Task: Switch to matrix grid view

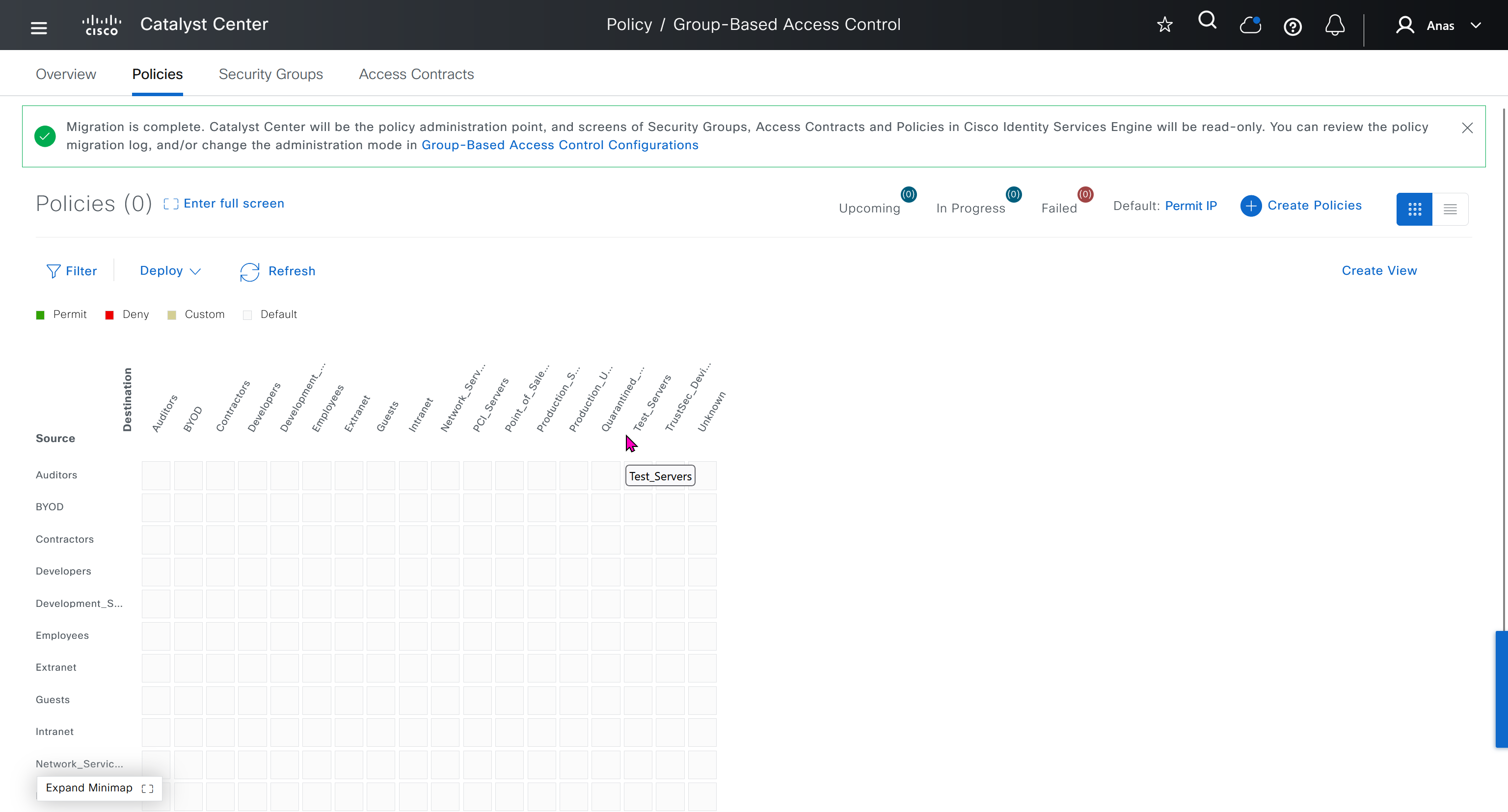Action: pyautogui.click(x=1414, y=209)
